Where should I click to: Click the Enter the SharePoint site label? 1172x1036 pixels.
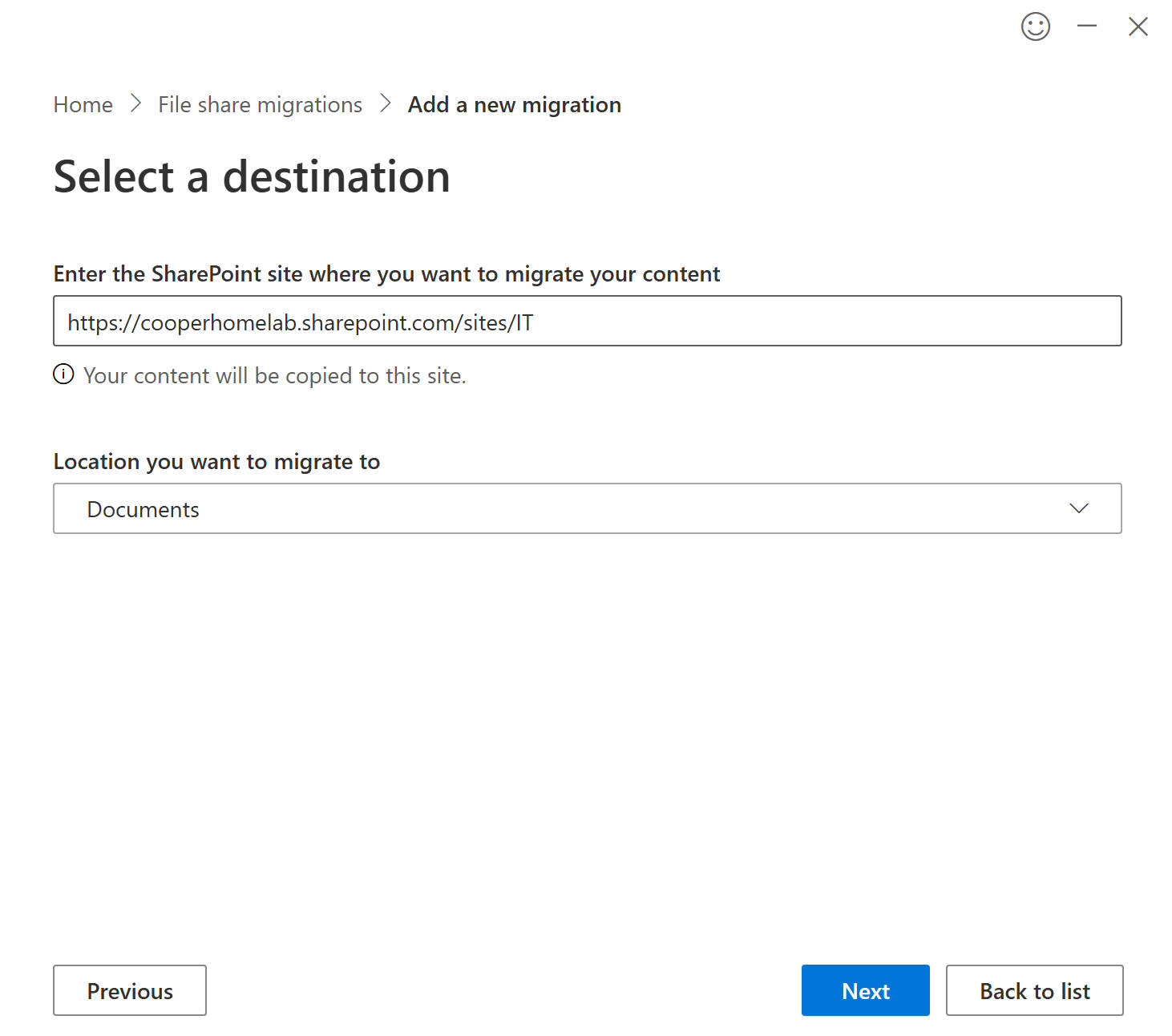point(386,274)
